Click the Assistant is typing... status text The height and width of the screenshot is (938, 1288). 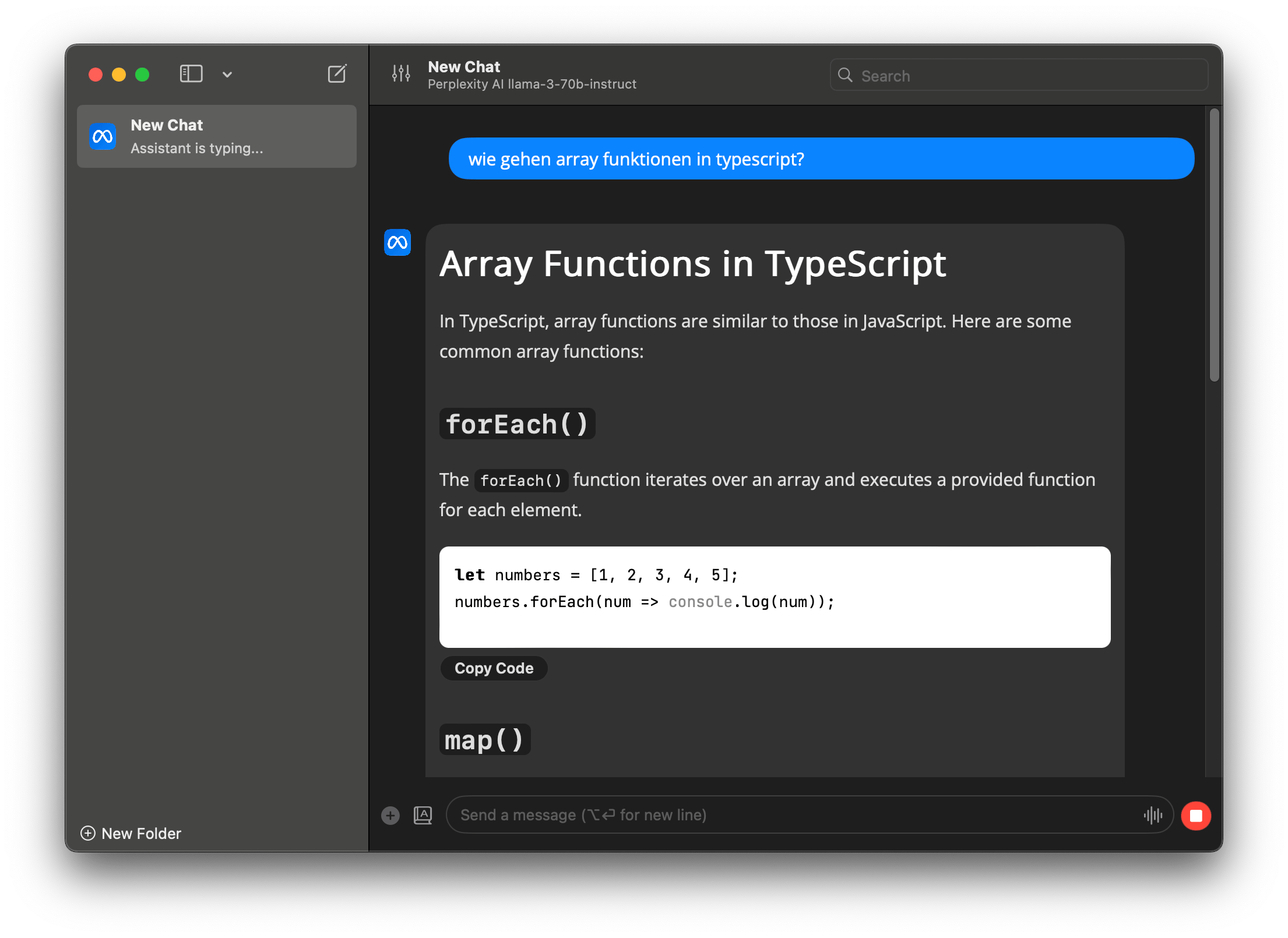coord(197,149)
